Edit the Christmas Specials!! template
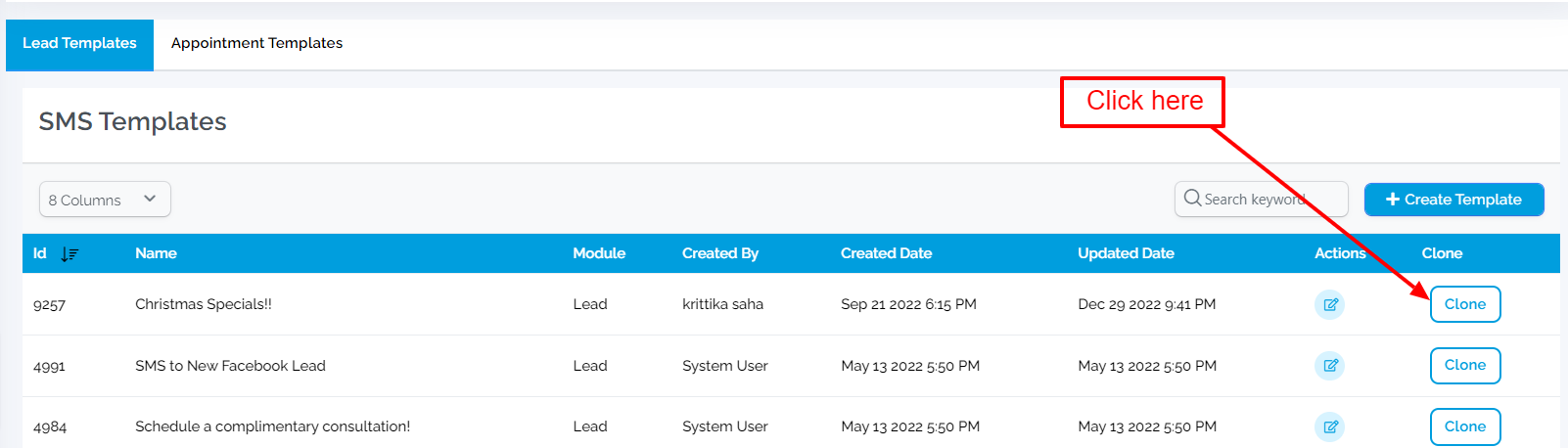The image size is (1568, 448). (1329, 304)
